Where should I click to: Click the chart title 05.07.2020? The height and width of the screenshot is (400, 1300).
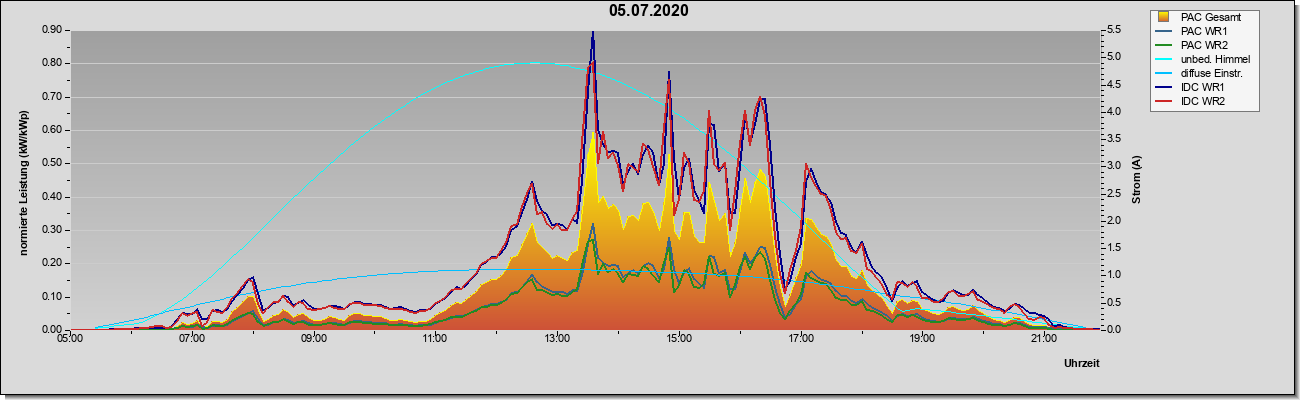coord(649,11)
